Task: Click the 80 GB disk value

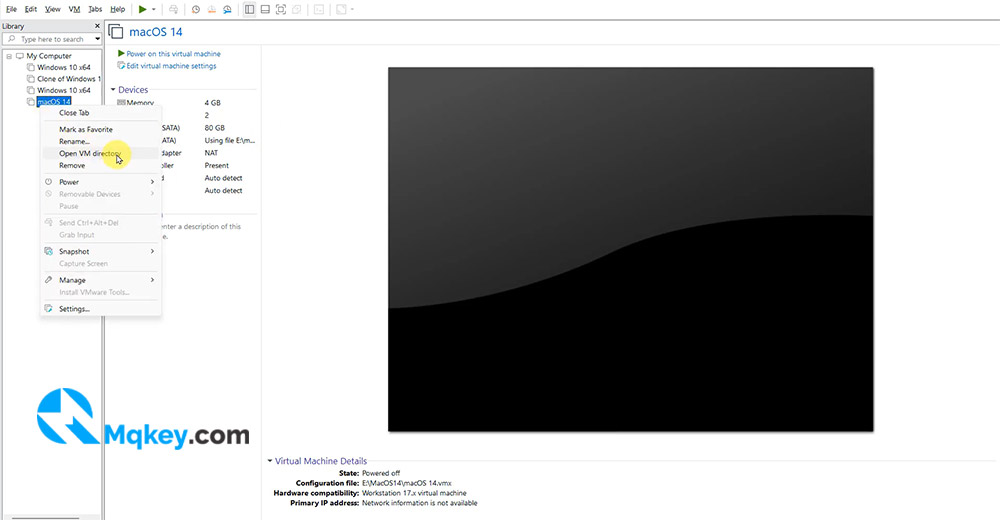Action: point(214,128)
